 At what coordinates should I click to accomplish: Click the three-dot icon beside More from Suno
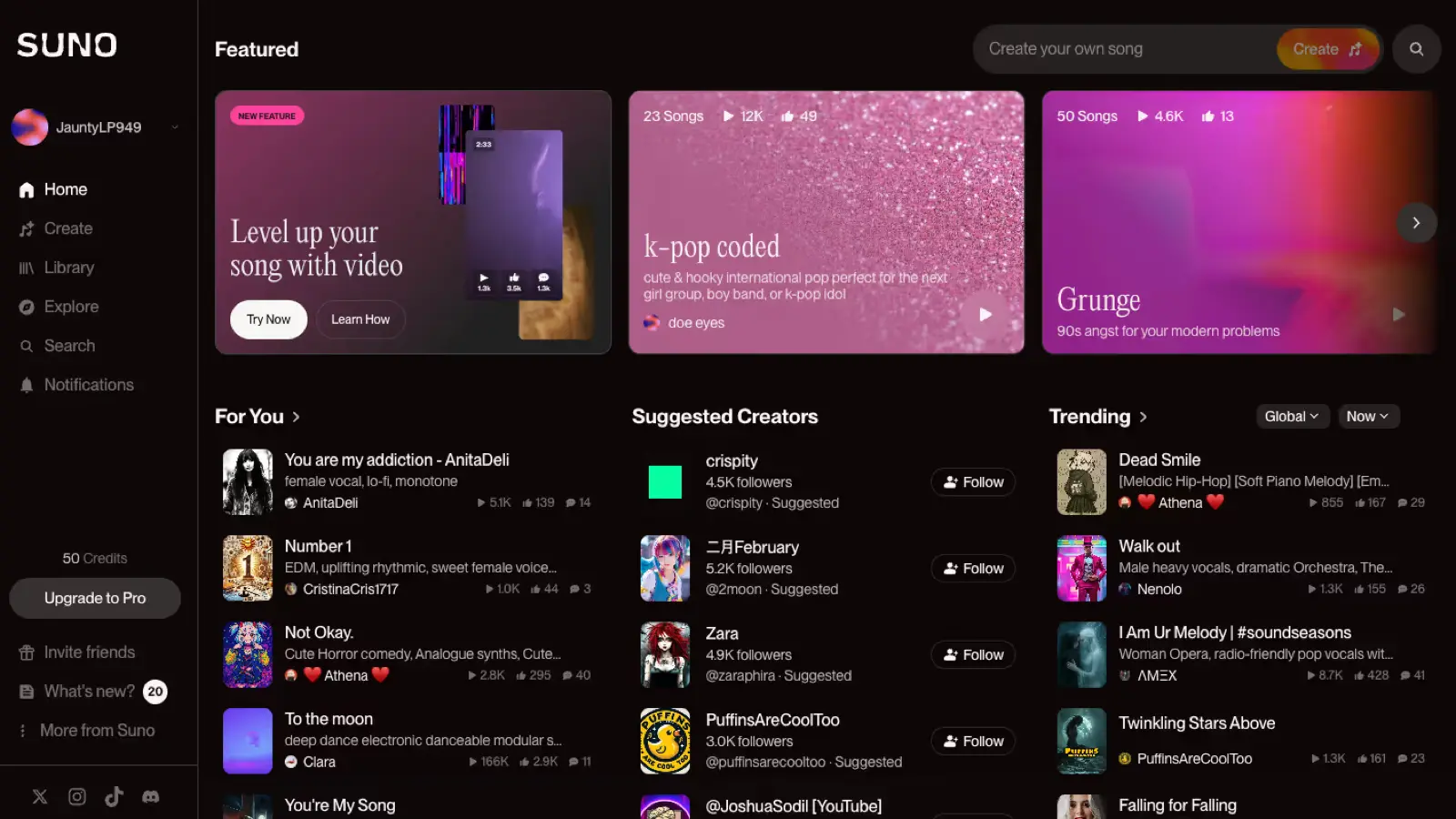23,731
